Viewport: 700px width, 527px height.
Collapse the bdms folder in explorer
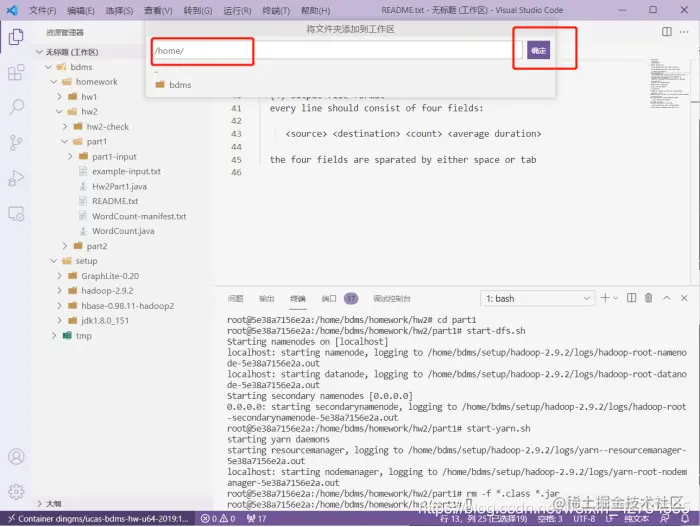[48, 67]
